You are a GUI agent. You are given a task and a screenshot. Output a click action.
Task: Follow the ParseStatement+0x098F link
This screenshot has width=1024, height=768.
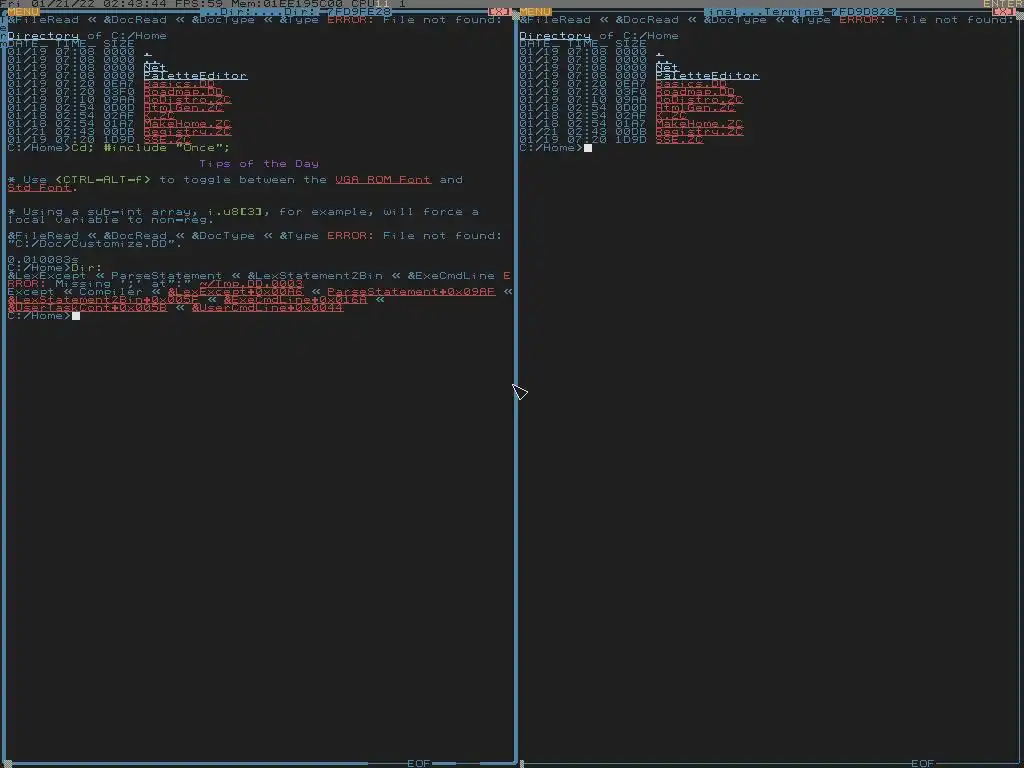coord(411,292)
